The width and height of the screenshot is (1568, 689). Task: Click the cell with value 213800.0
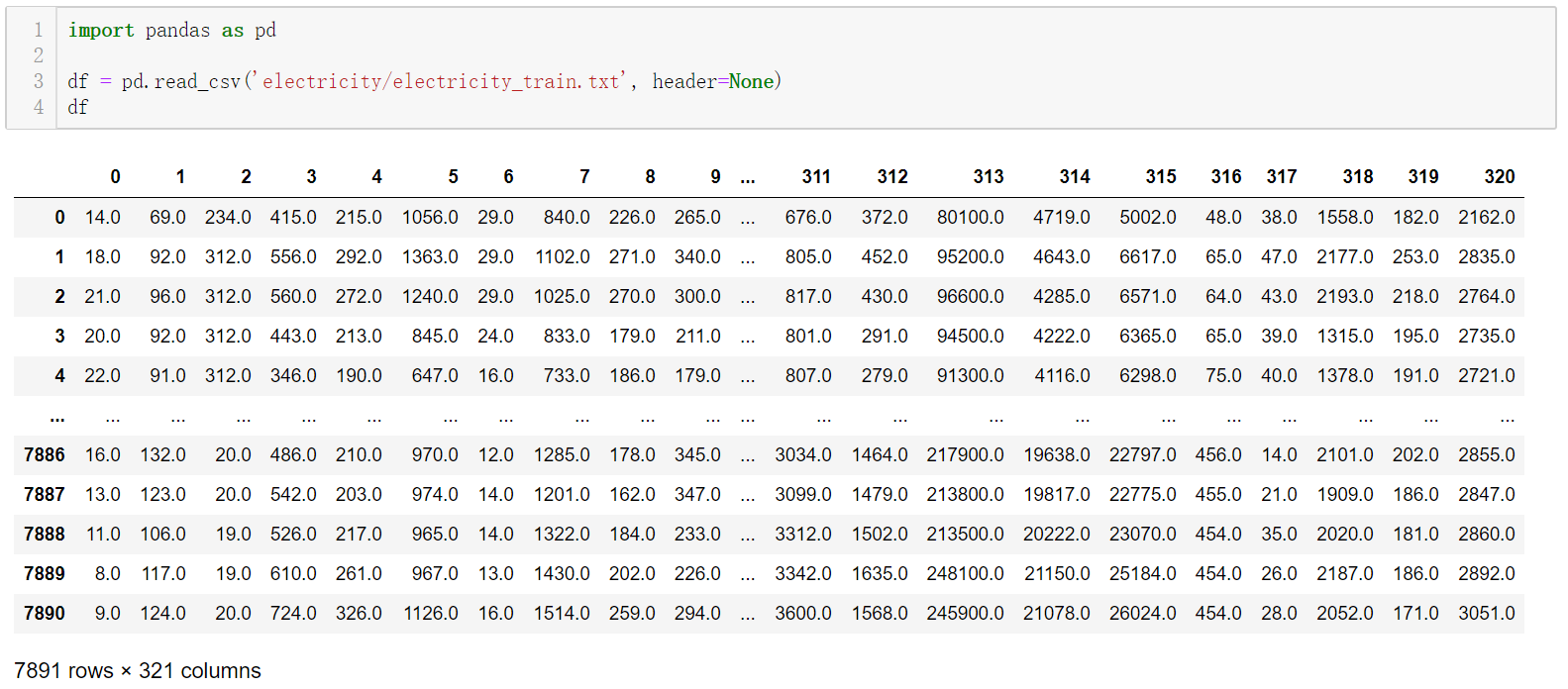(966, 494)
